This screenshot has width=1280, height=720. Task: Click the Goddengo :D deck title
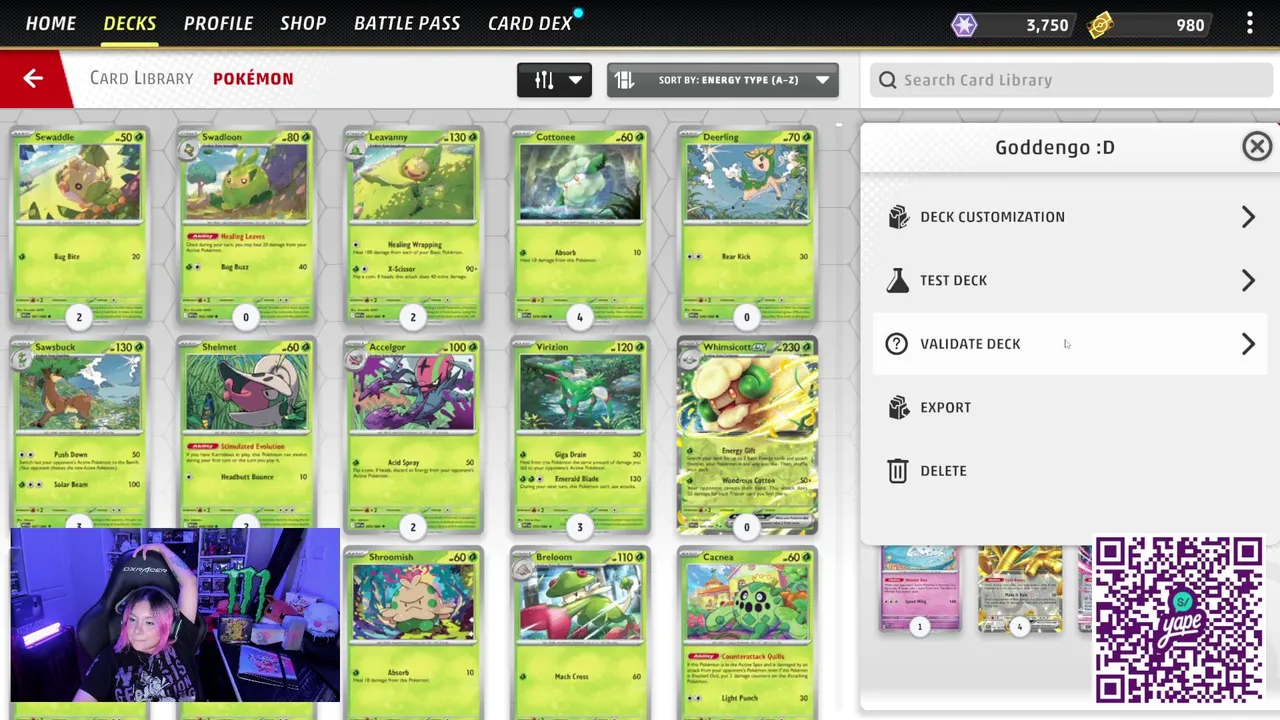(1054, 147)
